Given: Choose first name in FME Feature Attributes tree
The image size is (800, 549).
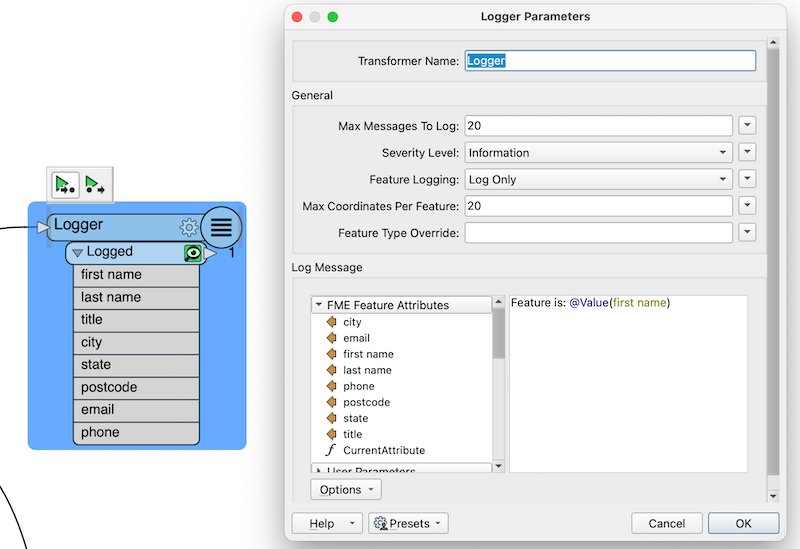Looking at the screenshot, I should (368, 354).
